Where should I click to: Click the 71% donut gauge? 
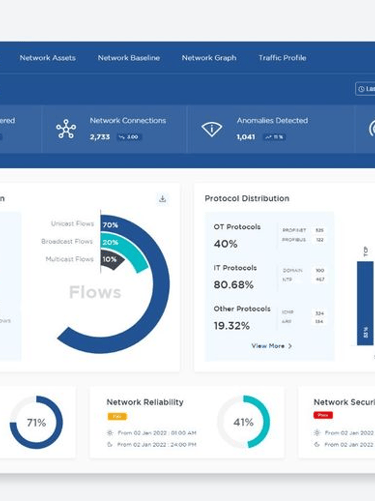pos(36,422)
